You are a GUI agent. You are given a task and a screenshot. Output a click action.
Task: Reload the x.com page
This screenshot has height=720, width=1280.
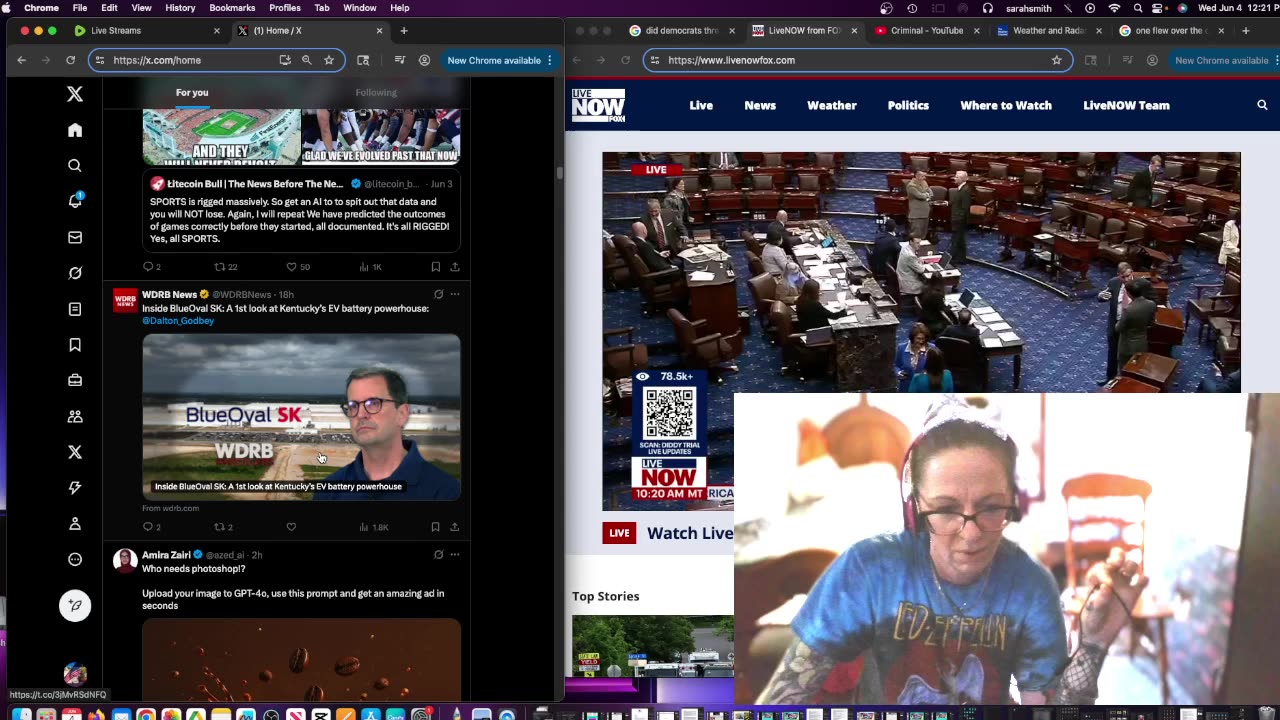[x=70, y=60]
